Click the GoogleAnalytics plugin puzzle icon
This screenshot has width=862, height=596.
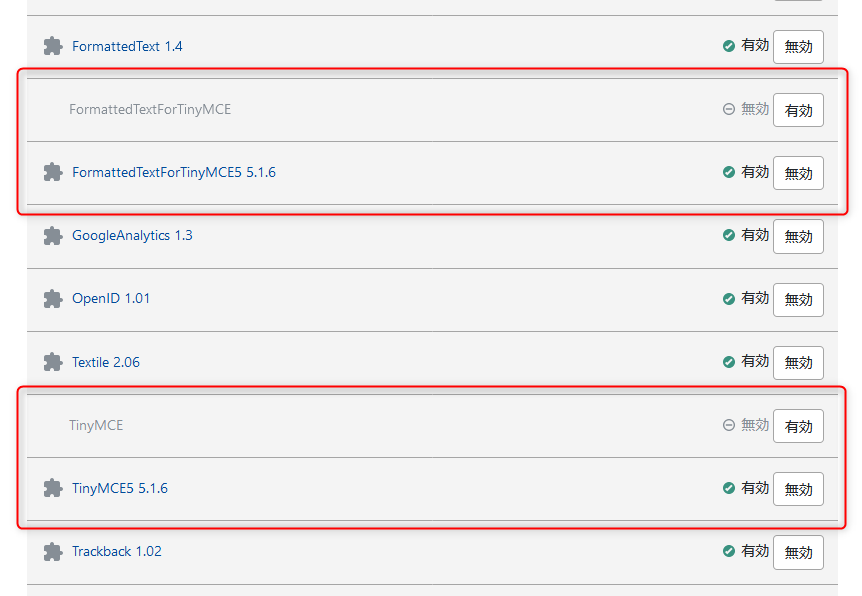[x=53, y=236]
